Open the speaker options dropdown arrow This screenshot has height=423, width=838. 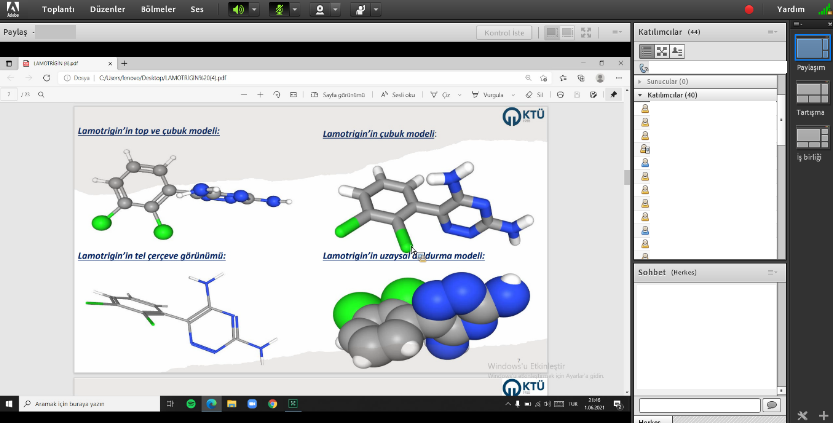[x=254, y=10]
